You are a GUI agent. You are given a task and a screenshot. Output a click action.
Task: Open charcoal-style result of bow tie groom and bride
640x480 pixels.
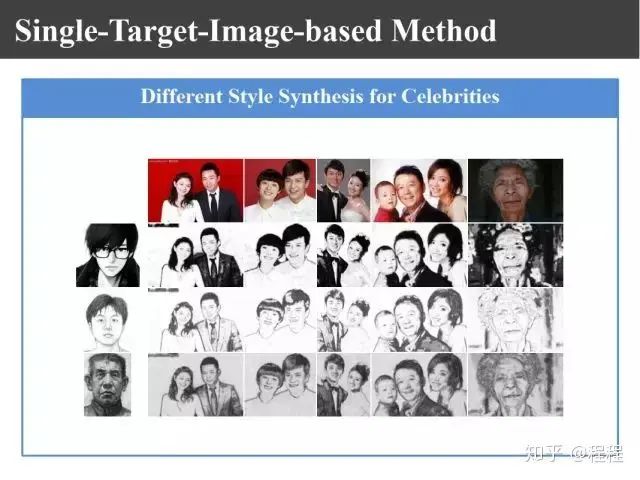point(344,384)
